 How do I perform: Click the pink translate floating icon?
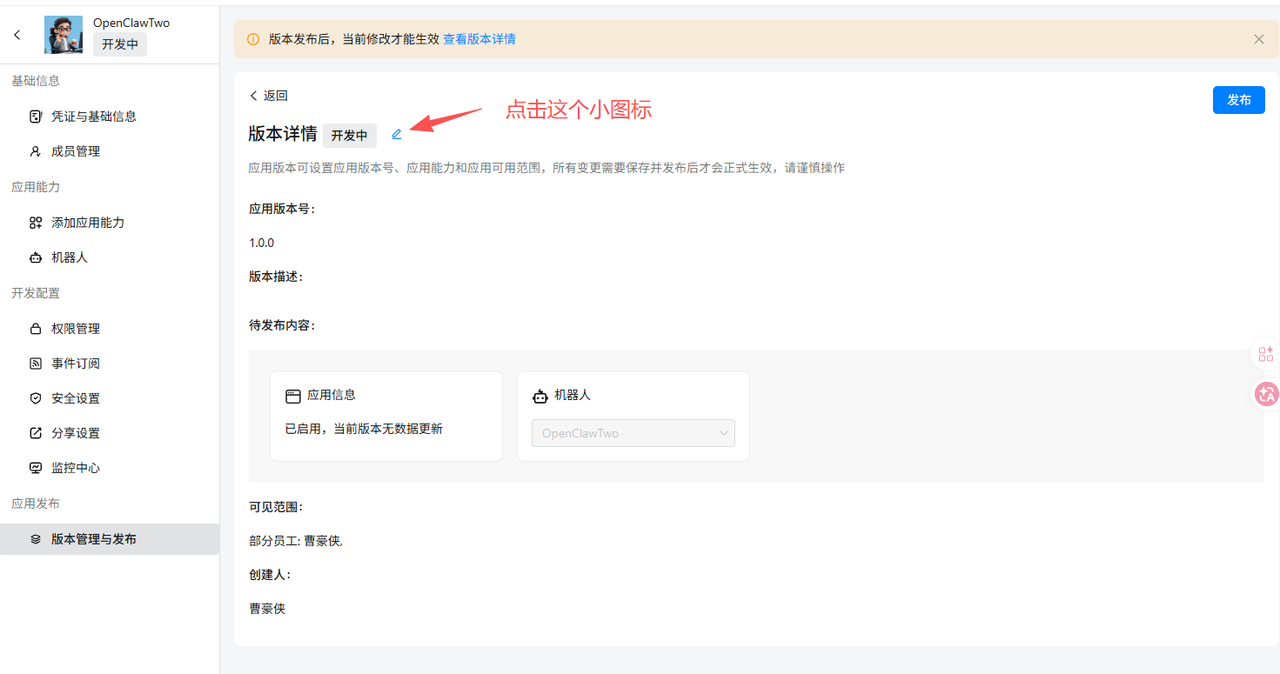click(x=1266, y=394)
